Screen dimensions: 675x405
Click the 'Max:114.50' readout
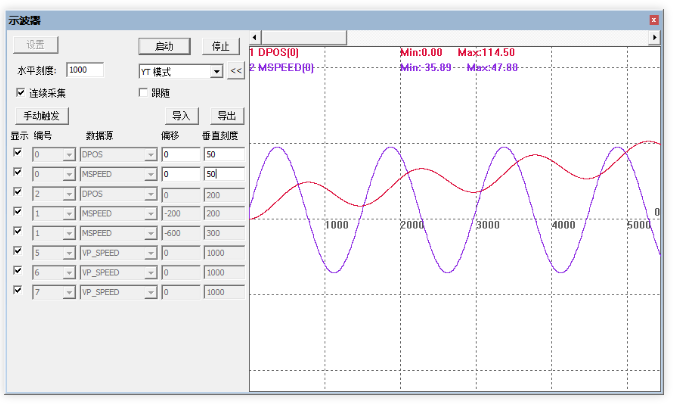point(486,53)
